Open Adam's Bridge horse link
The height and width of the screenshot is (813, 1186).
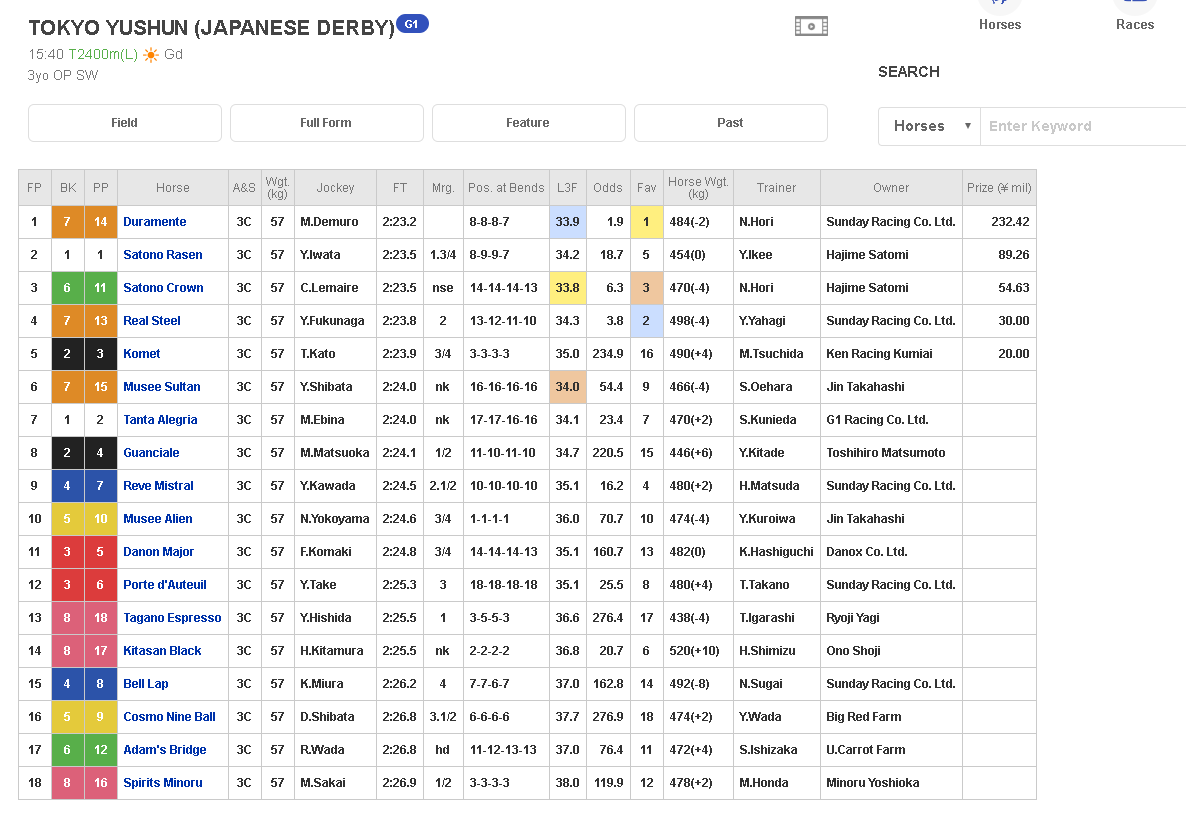tap(165, 750)
